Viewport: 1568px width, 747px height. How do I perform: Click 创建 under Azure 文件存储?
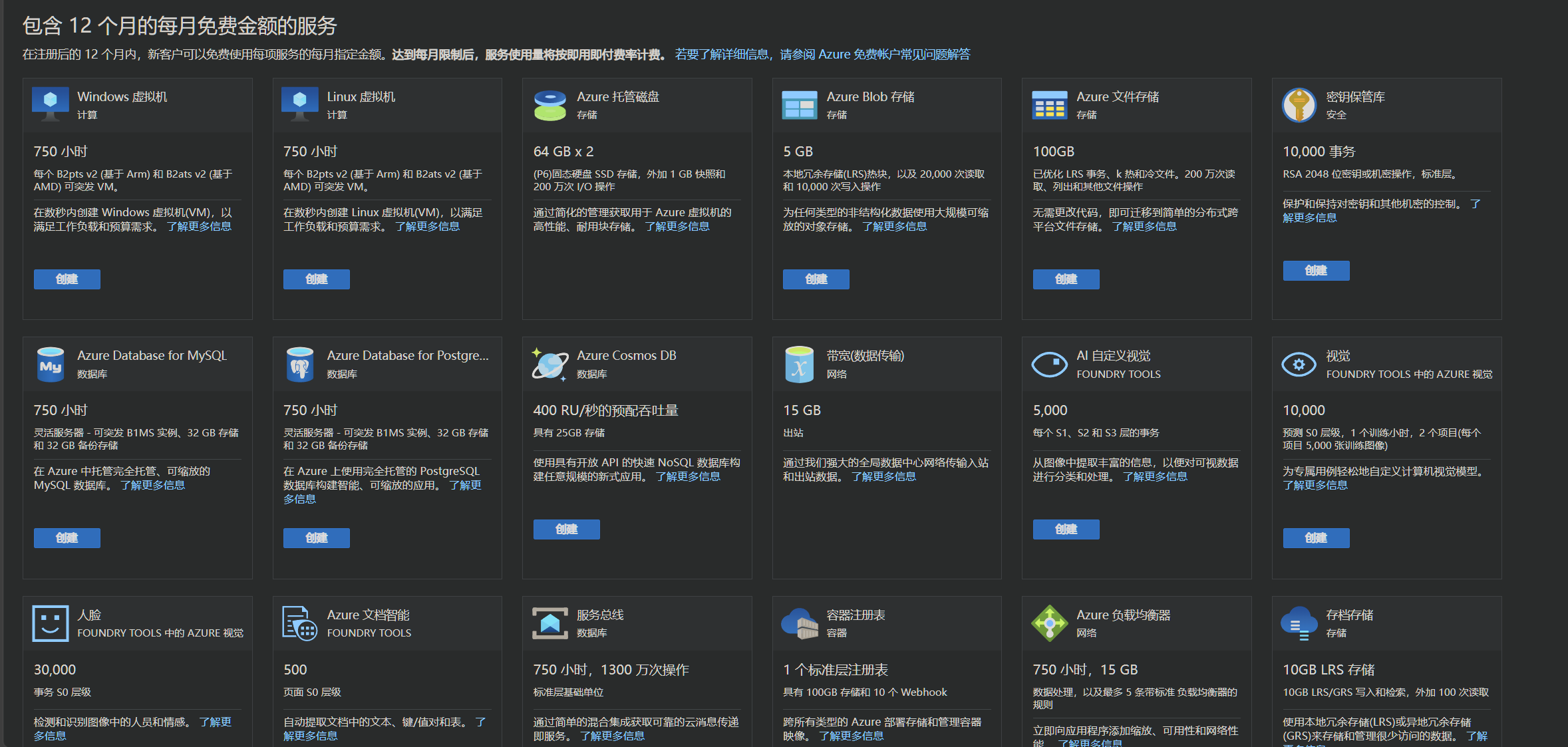(1066, 279)
